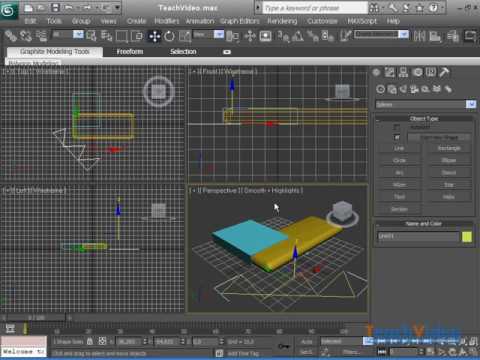This screenshot has height=360, width=480.
Task: Click the Align tool
Action: pyautogui.click(x=435, y=36)
